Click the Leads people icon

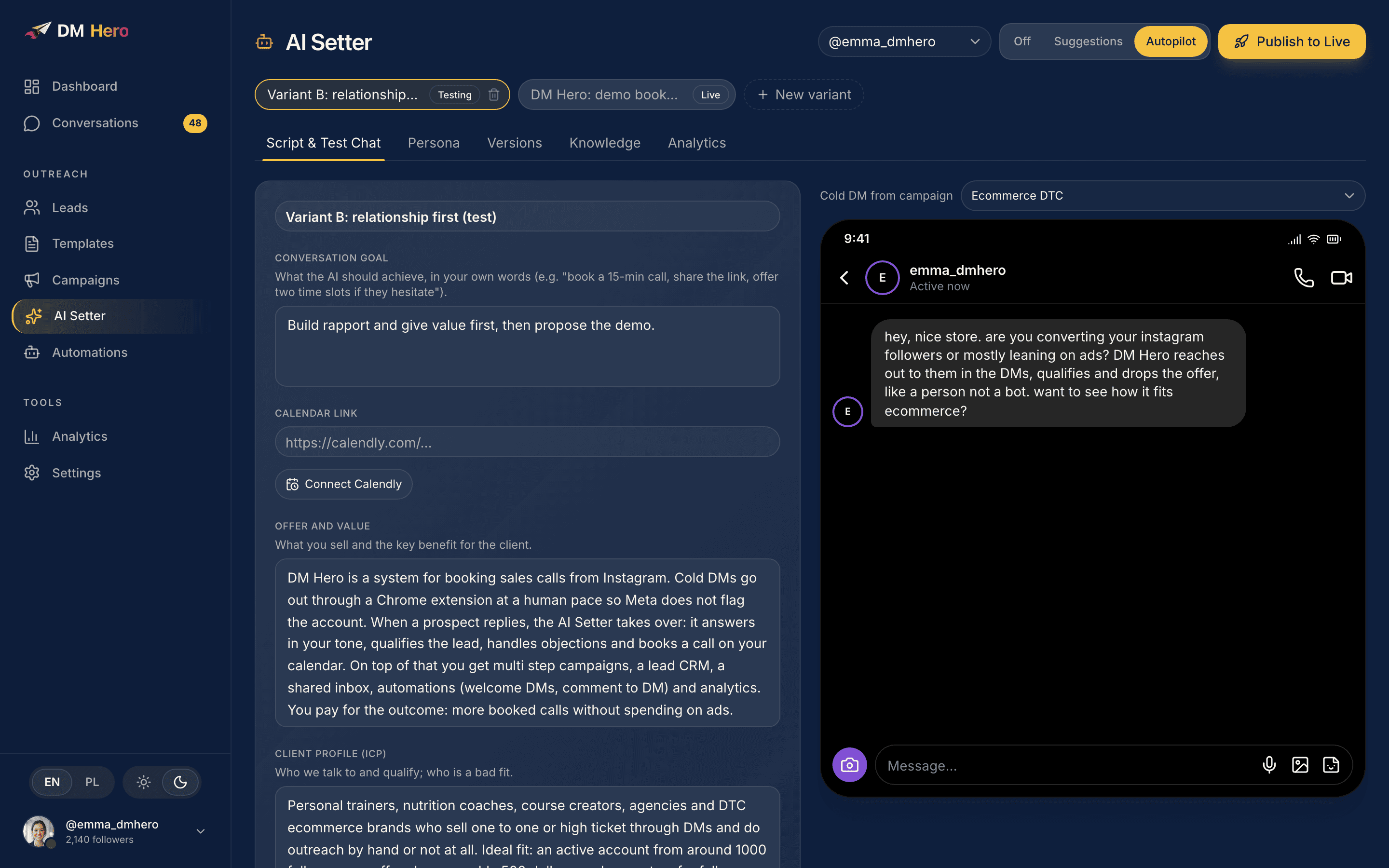click(31, 207)
